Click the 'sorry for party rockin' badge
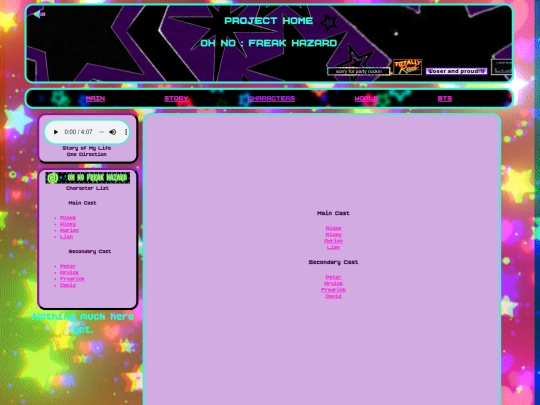The height and width of the screenshot is (405, 540). 359,71
